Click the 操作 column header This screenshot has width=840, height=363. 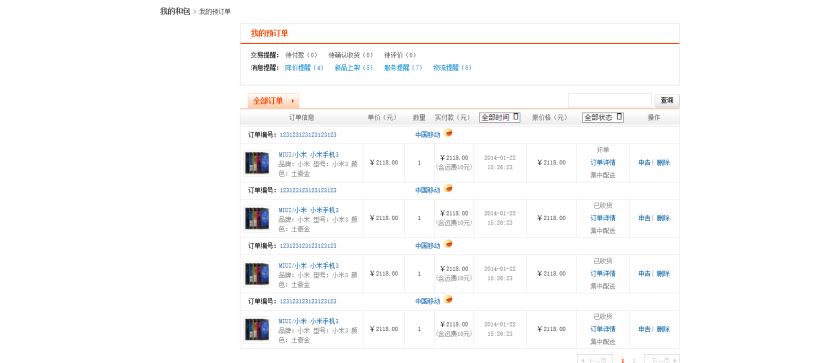pos(654,117)
